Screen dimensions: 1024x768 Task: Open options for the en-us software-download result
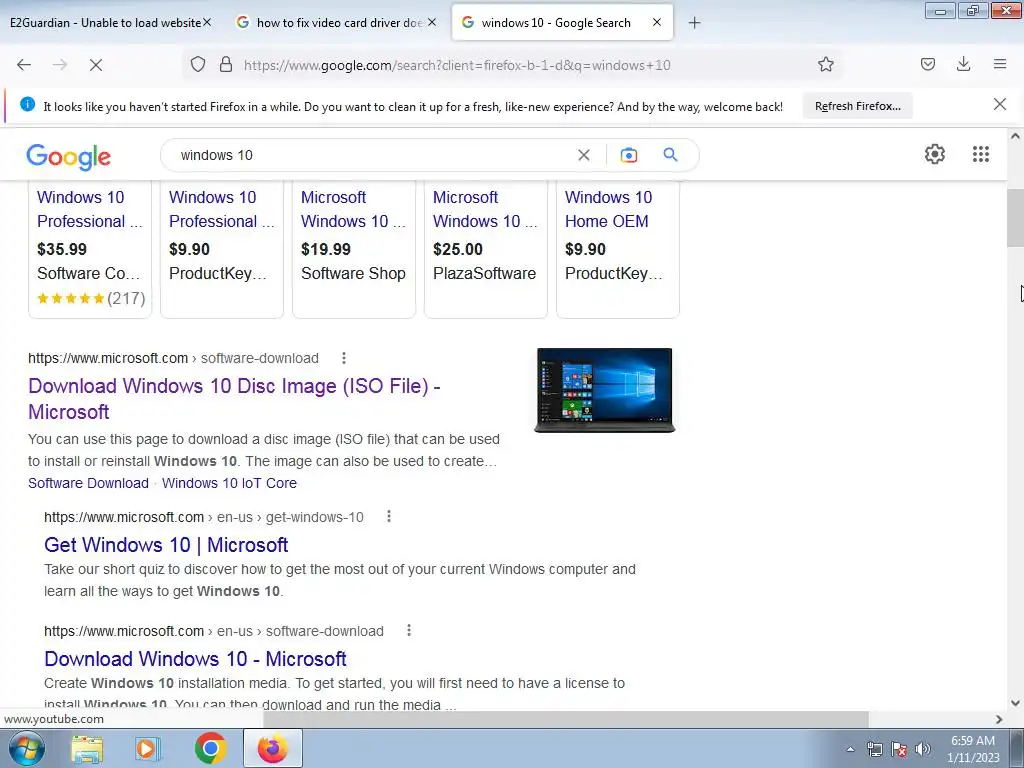409,631
